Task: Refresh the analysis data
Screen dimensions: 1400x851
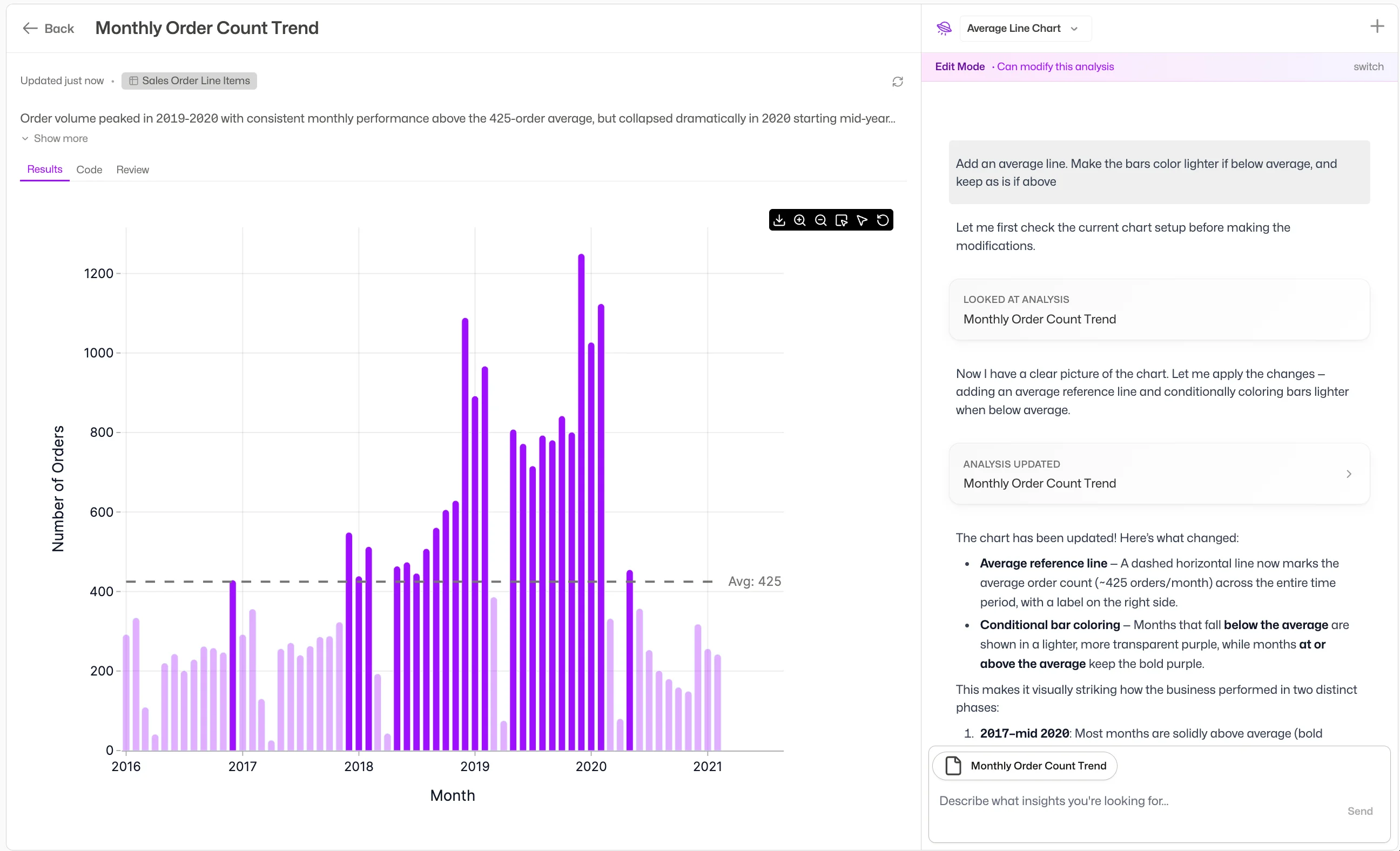Action: click(x=897, y=82)
